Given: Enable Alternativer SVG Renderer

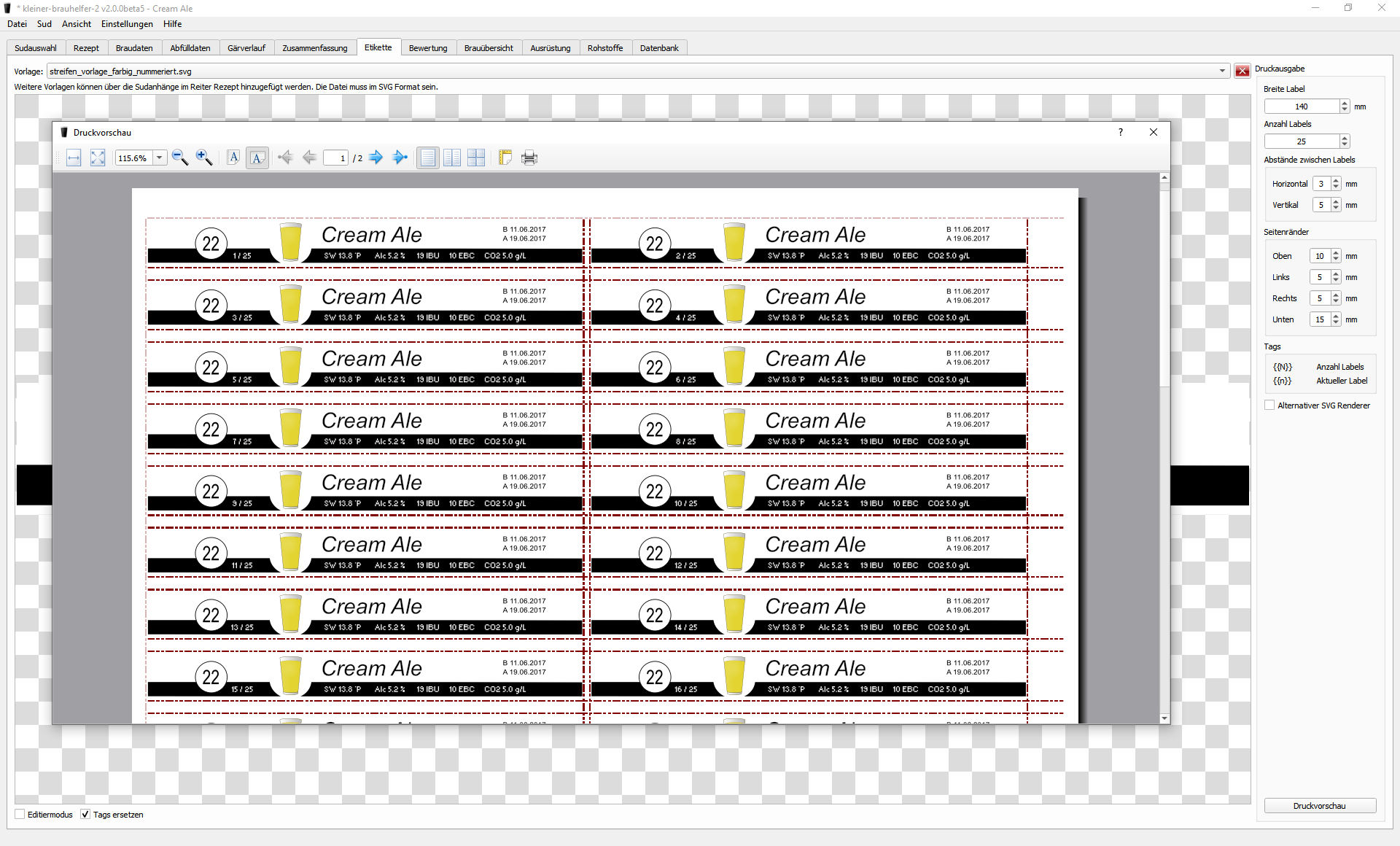Looking at the screenshot, I should coord(1269,405).
